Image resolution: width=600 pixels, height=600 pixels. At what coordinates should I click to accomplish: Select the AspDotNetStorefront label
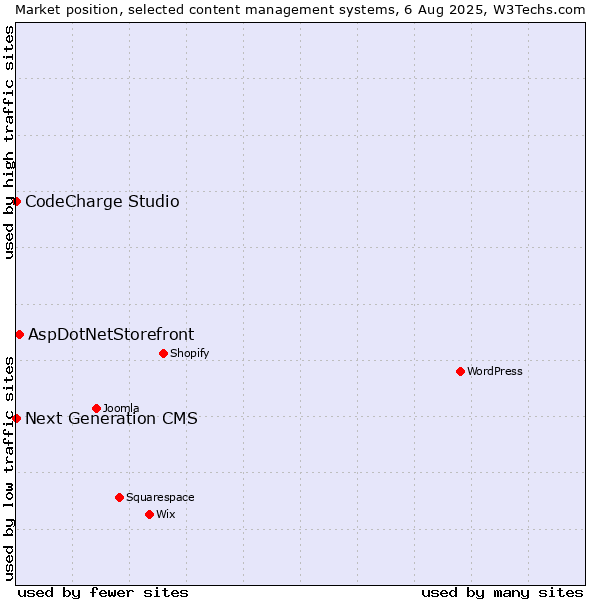pos(111,335)
